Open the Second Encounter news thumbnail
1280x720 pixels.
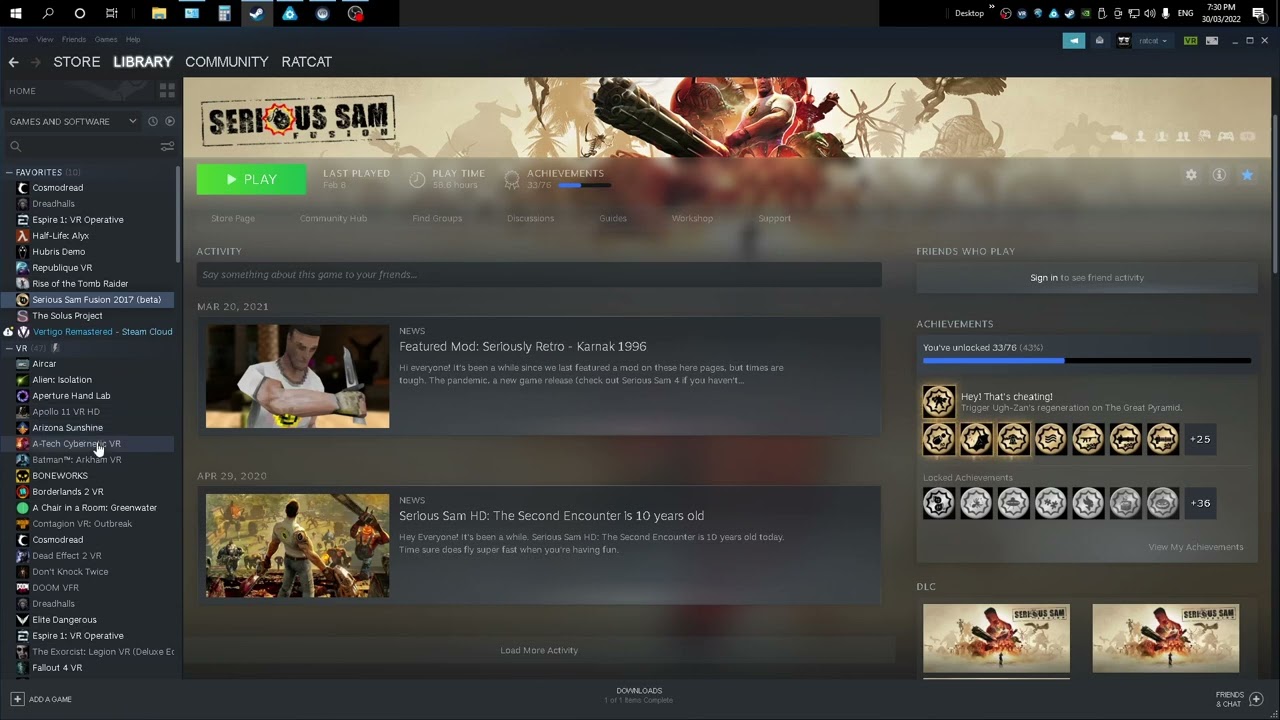[x=297, y=546]
